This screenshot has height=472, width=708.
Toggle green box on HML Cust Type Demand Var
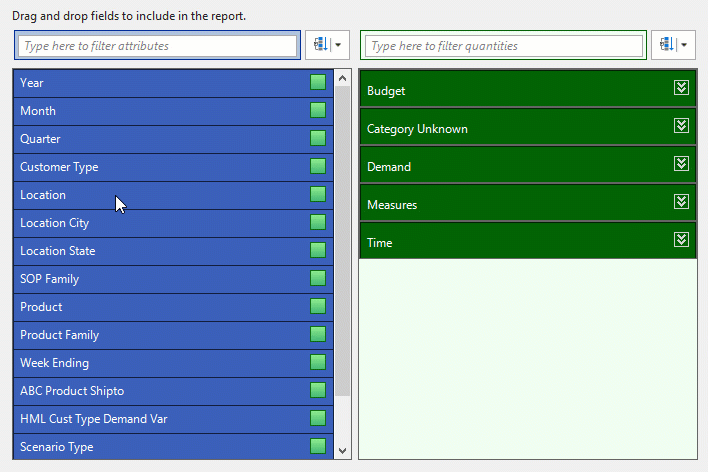coord(318,418)
